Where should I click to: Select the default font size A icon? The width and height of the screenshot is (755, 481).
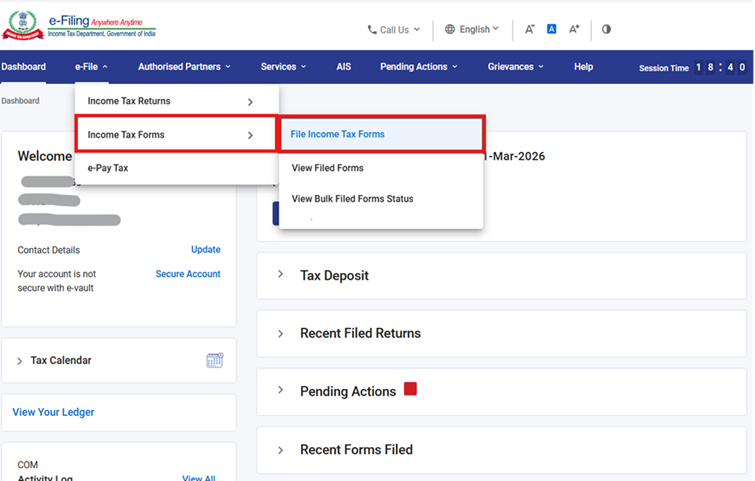pyautogui.click(x=551, y=29)
